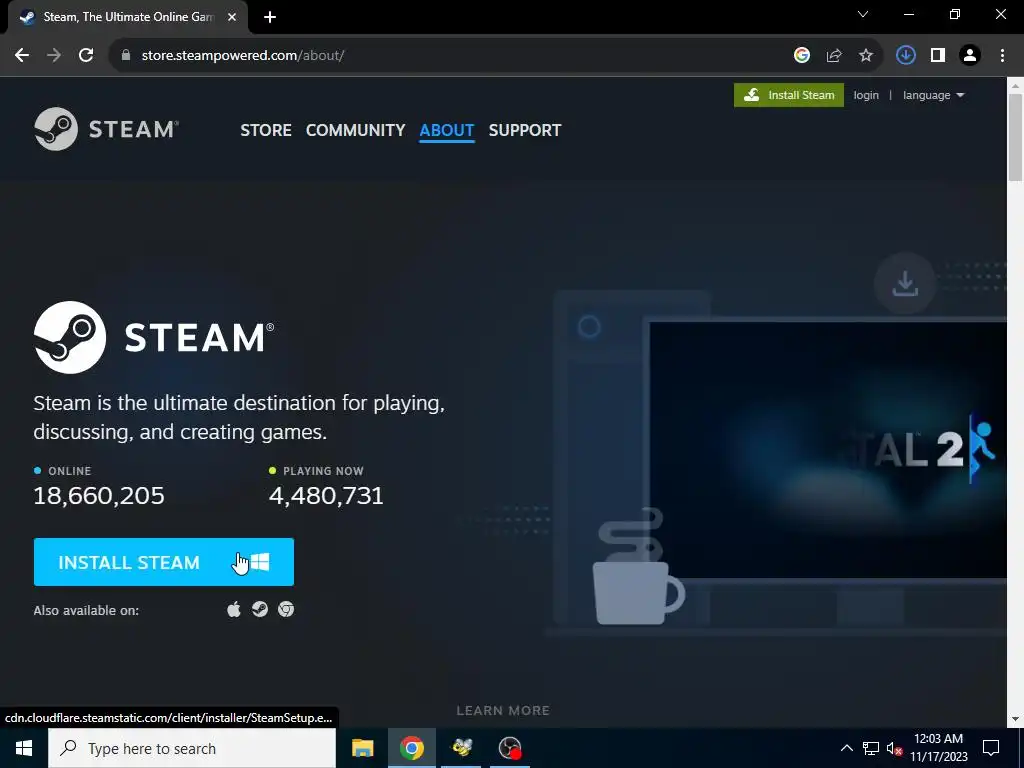Click the Steam logo in header

pyautogui.click(x=106, y=129)
